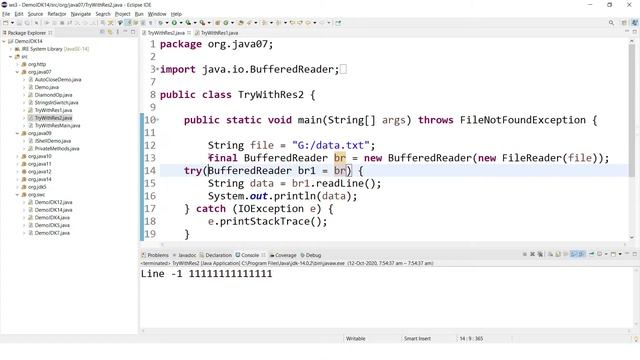This screenshot has width=640, height=360.
Task: Toggle Scroll Lock in Console toolbar
Action: tap(558, 254)
